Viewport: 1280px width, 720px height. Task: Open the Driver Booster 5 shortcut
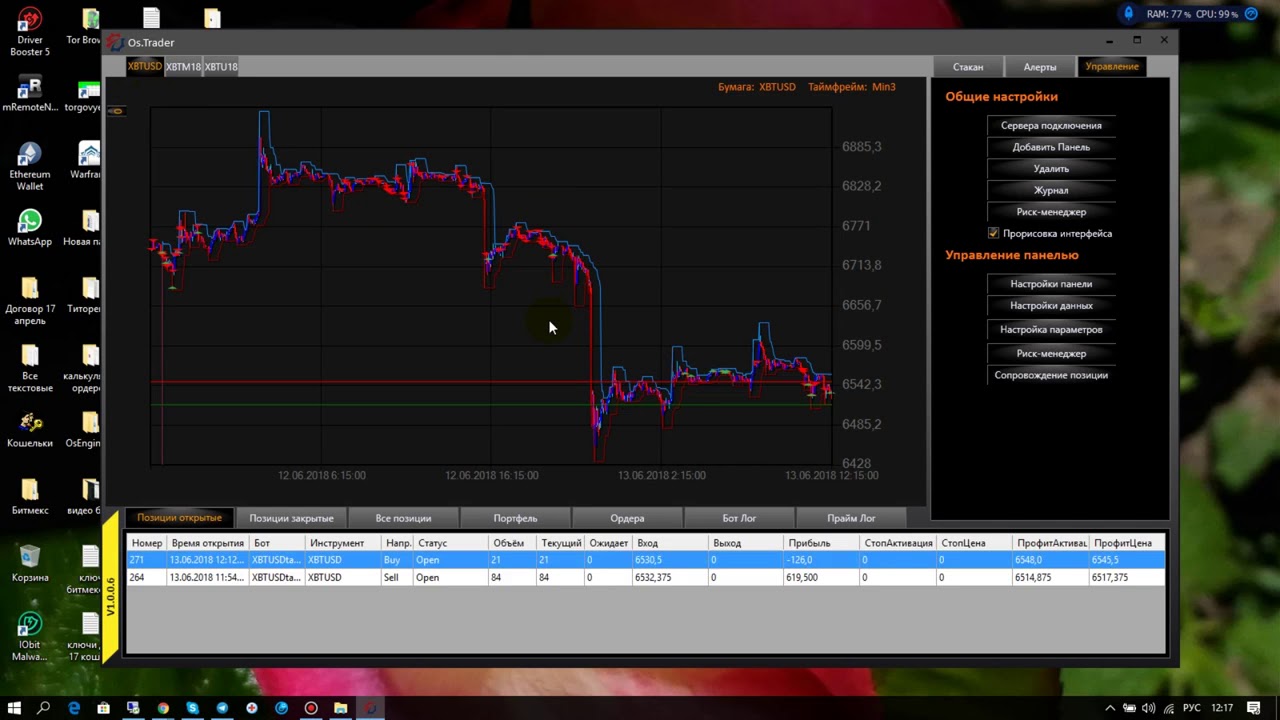tap(30, 32)
